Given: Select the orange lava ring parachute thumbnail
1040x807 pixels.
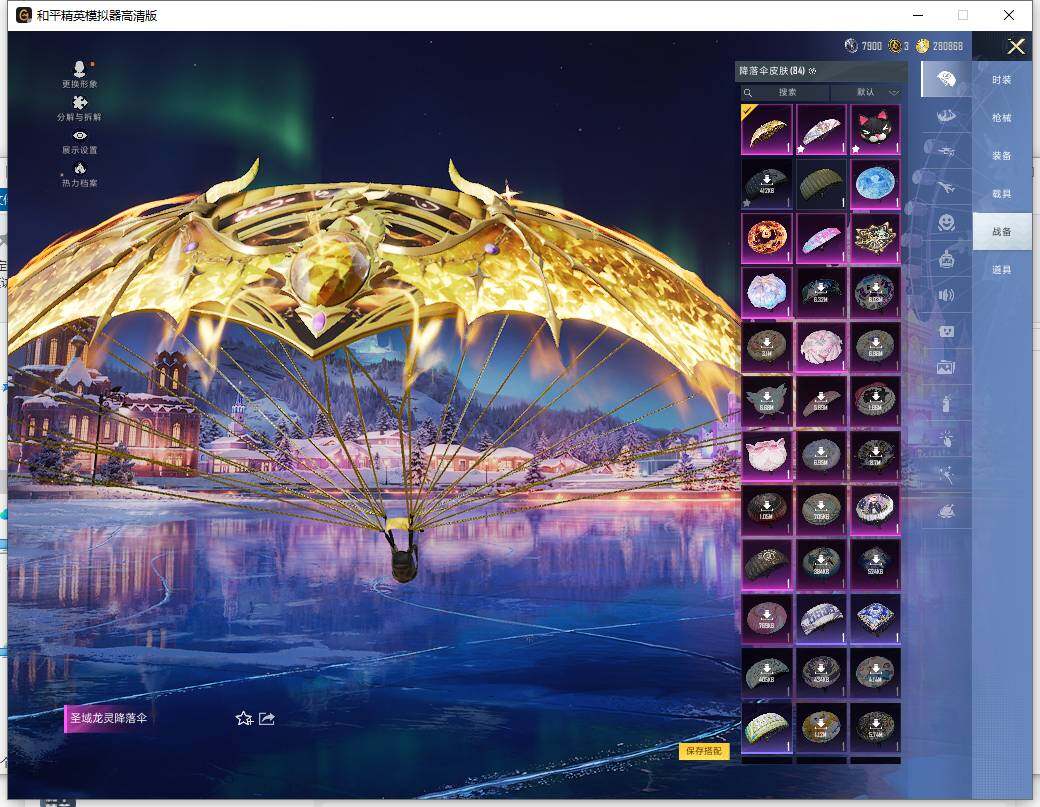Looking at the screenshot, I should coord(766,238).
